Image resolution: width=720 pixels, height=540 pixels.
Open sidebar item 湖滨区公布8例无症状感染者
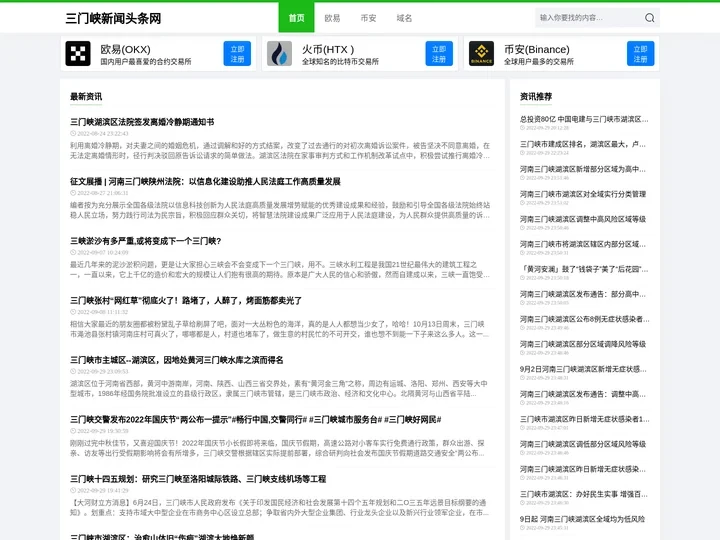(x=585, y=319)
